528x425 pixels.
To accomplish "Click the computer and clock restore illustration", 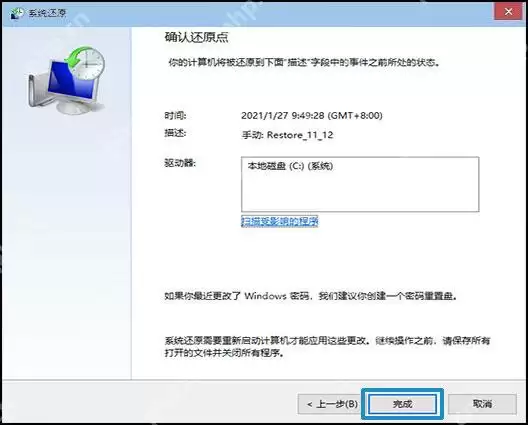I will click(66, 81).
